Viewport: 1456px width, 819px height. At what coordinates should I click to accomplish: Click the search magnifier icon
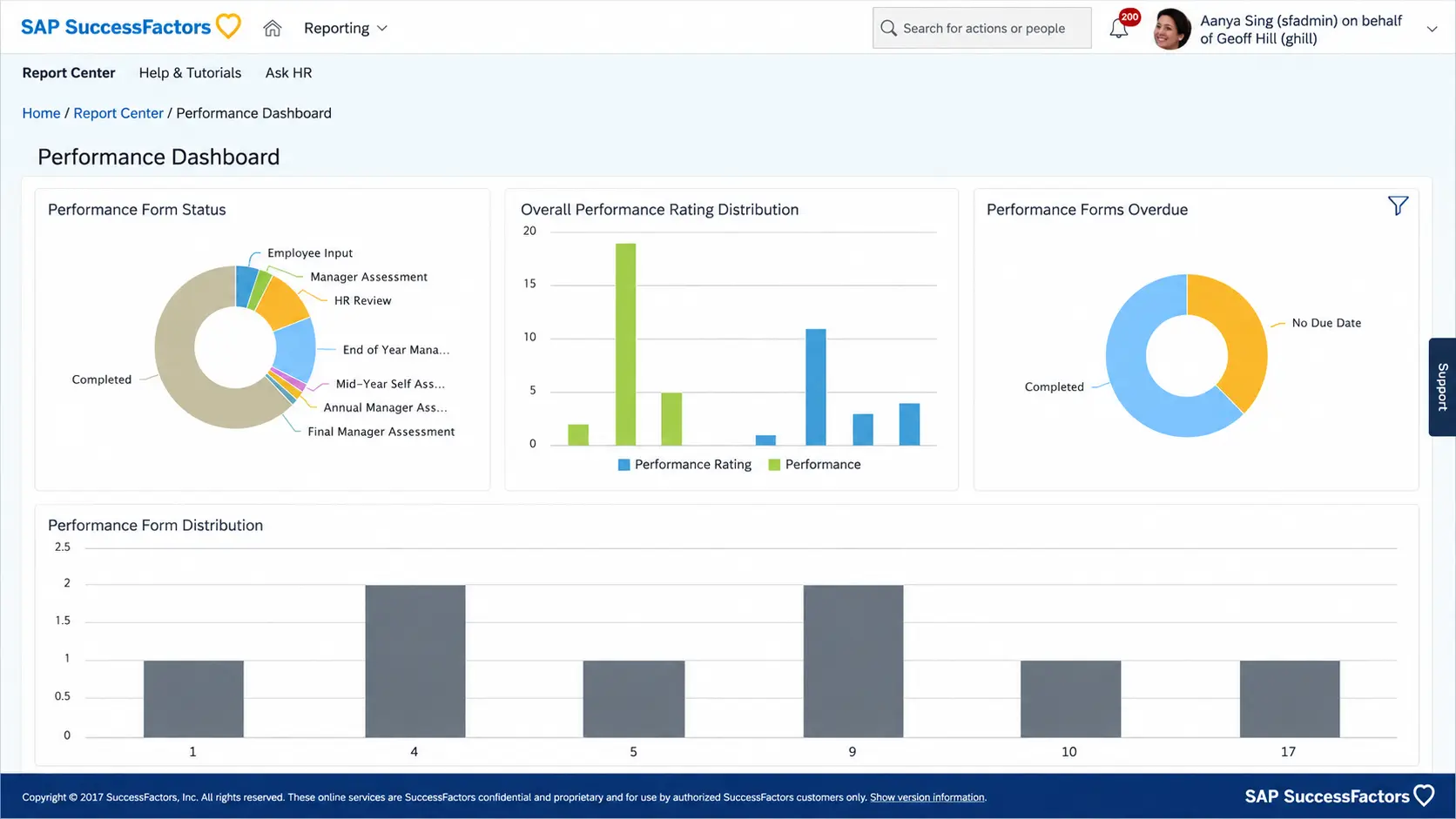pyautogui.click(x=888, y=28)
